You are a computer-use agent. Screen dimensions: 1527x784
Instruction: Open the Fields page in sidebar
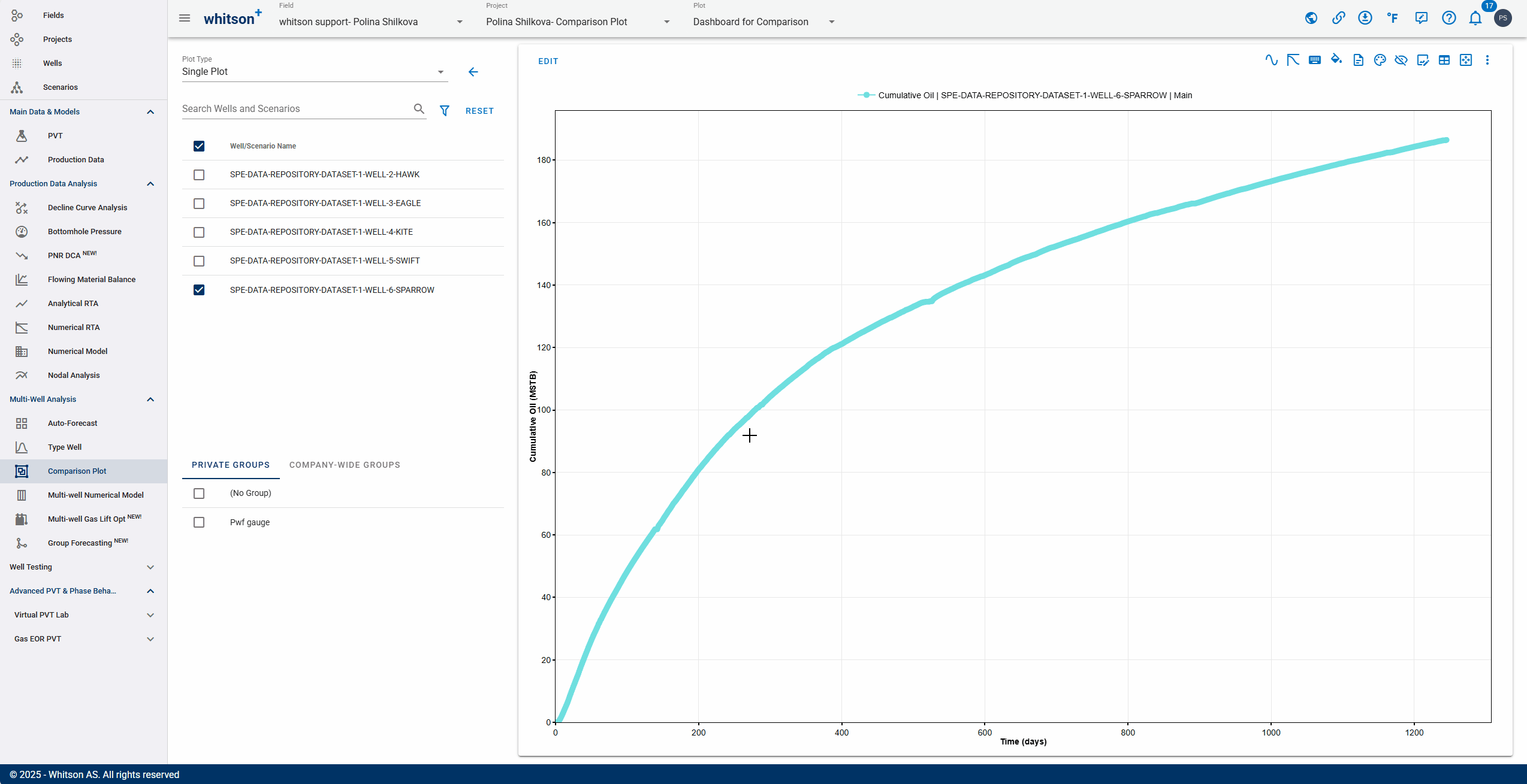point(53,16)
